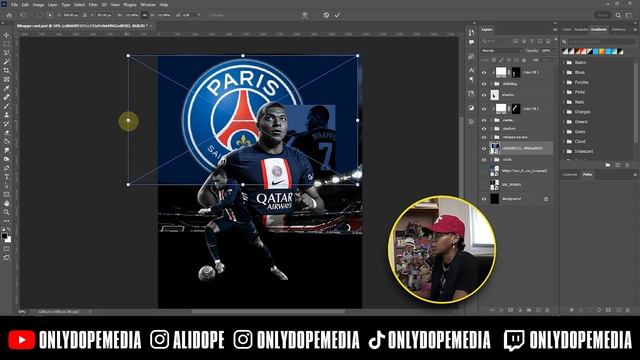Hide the stadium group layer

click(x=484, y=129)
